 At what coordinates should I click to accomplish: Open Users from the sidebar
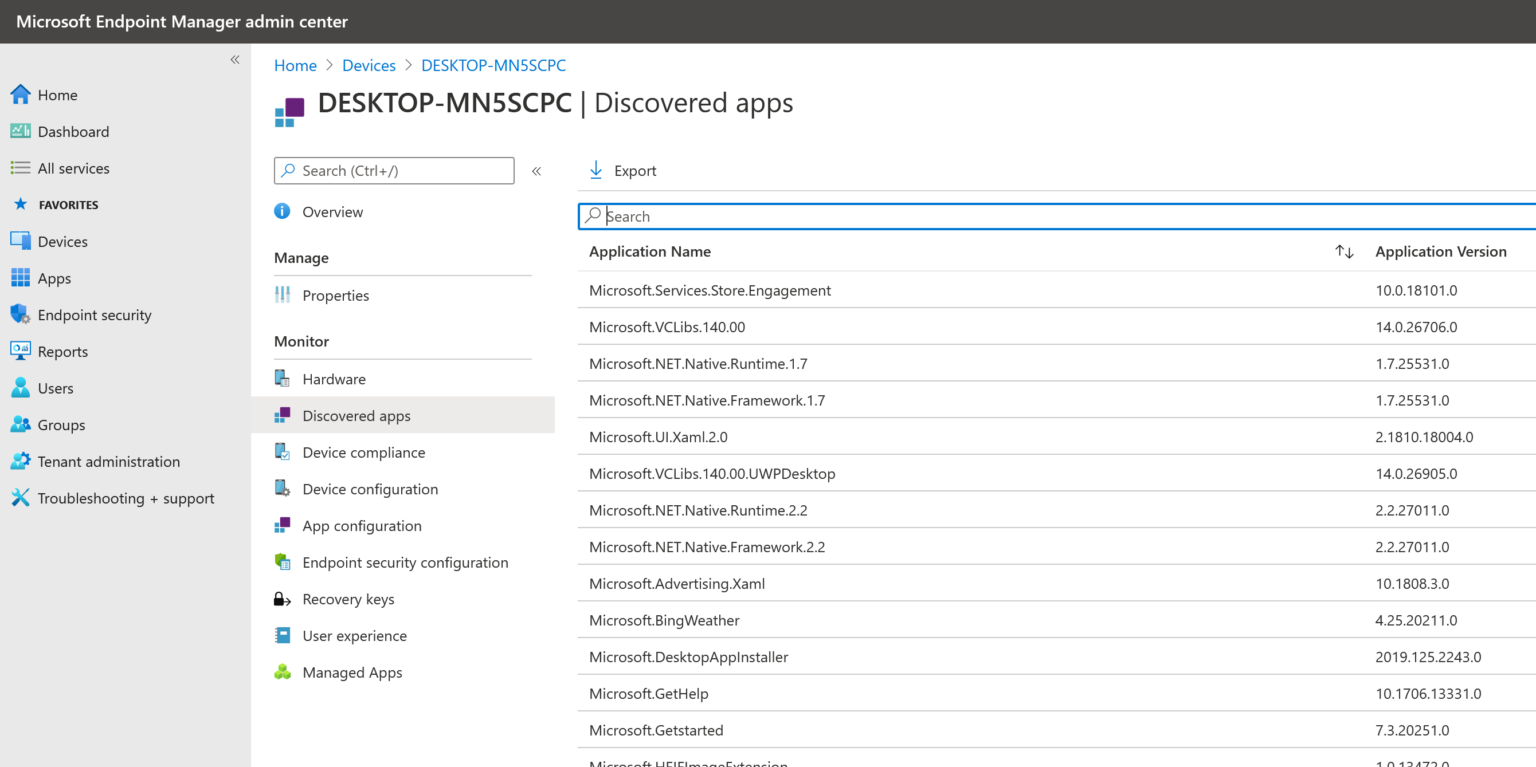point(55,388)
